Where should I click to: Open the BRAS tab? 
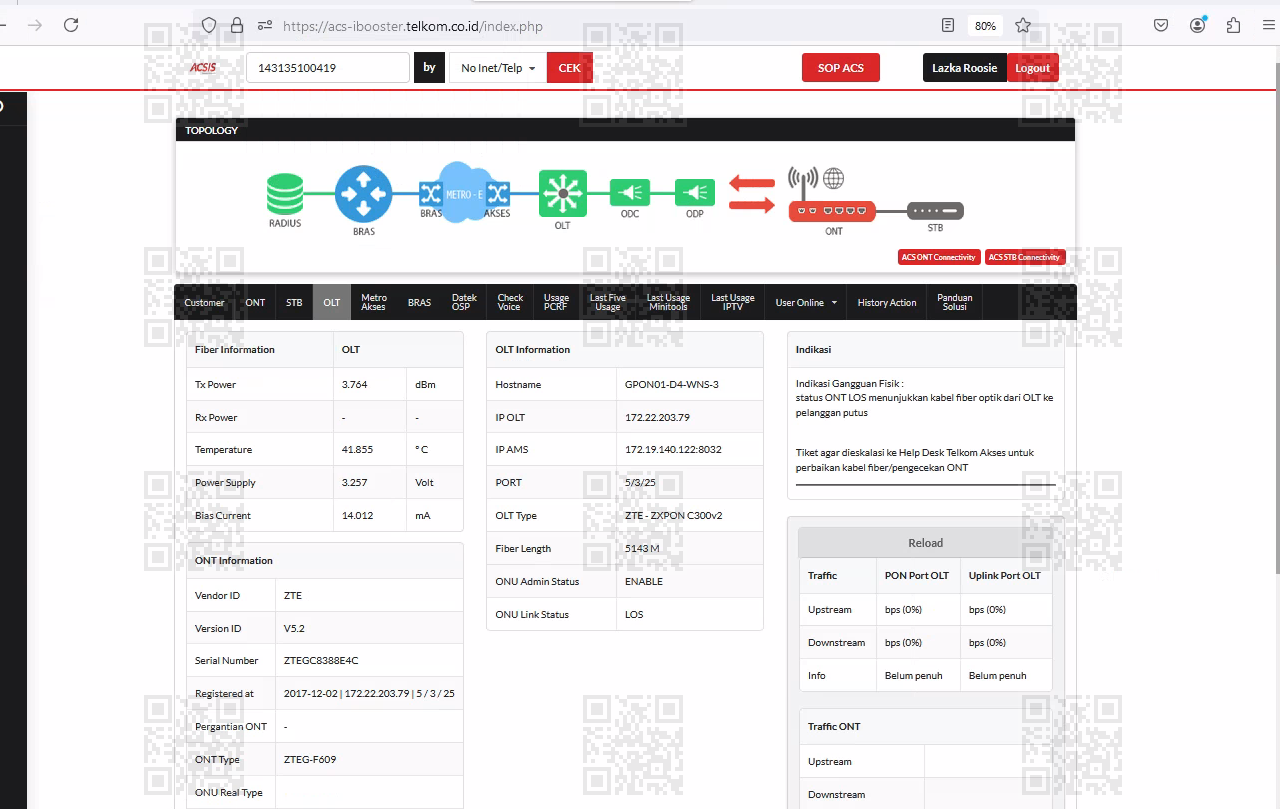point(419,302)
